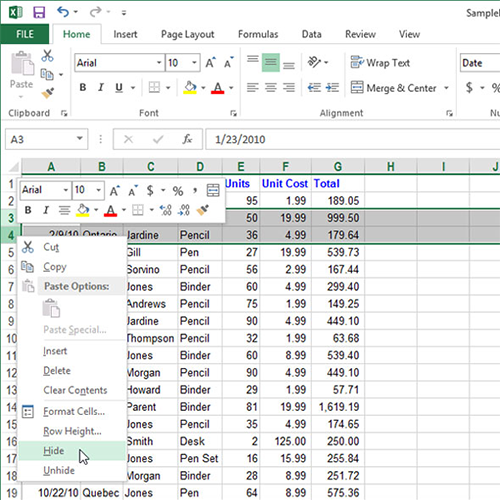Open the ribbon font size dropdown
Image resolution: width=500 pixels, height=500 pixels.
click(x=194, y=62)
